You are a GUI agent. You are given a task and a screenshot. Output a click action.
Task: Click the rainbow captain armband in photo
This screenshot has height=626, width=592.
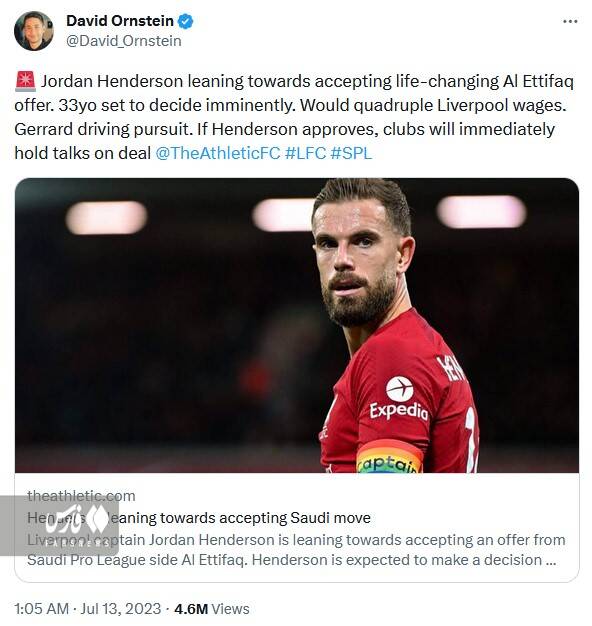tap(389, 458)
